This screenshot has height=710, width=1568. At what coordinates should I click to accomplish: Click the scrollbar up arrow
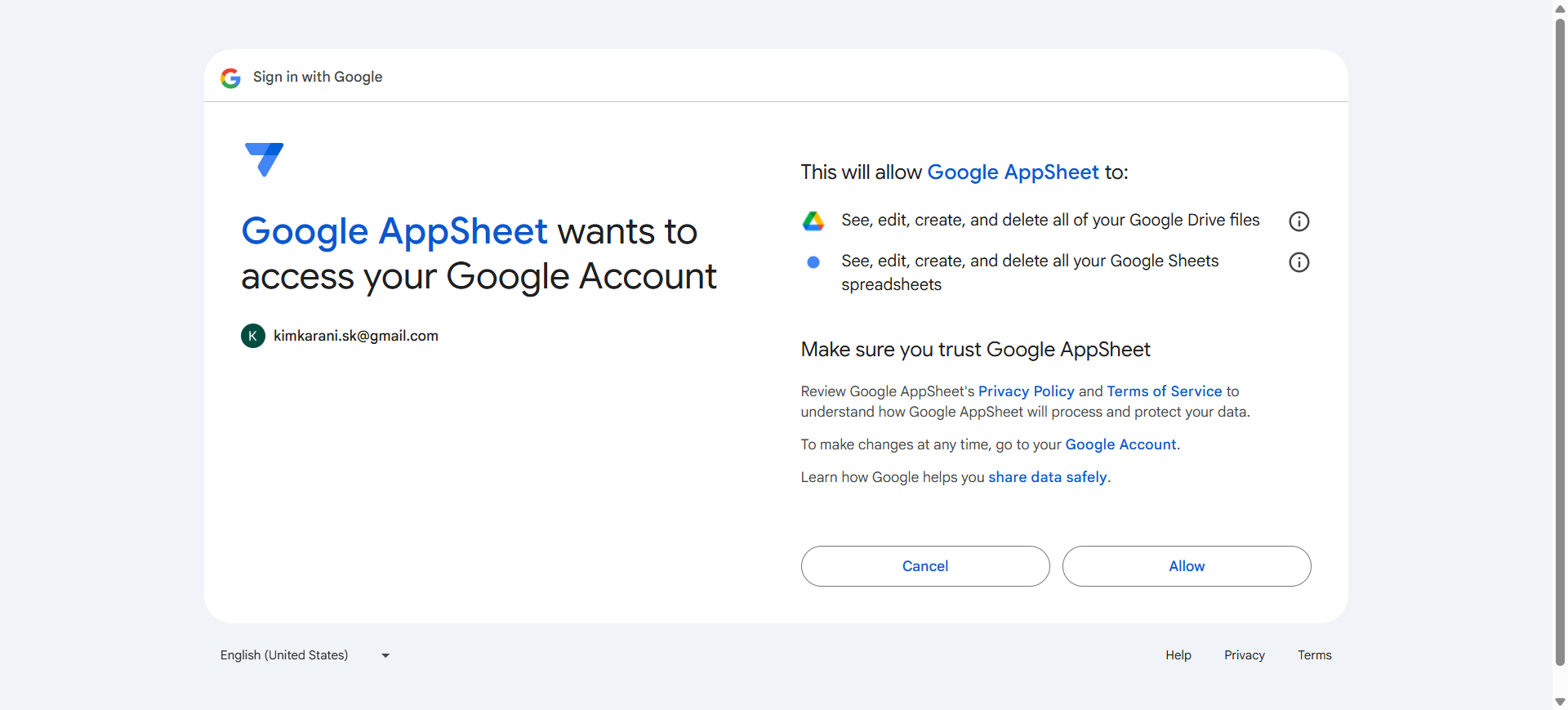pyautogui.click(x=1560, y=7)
